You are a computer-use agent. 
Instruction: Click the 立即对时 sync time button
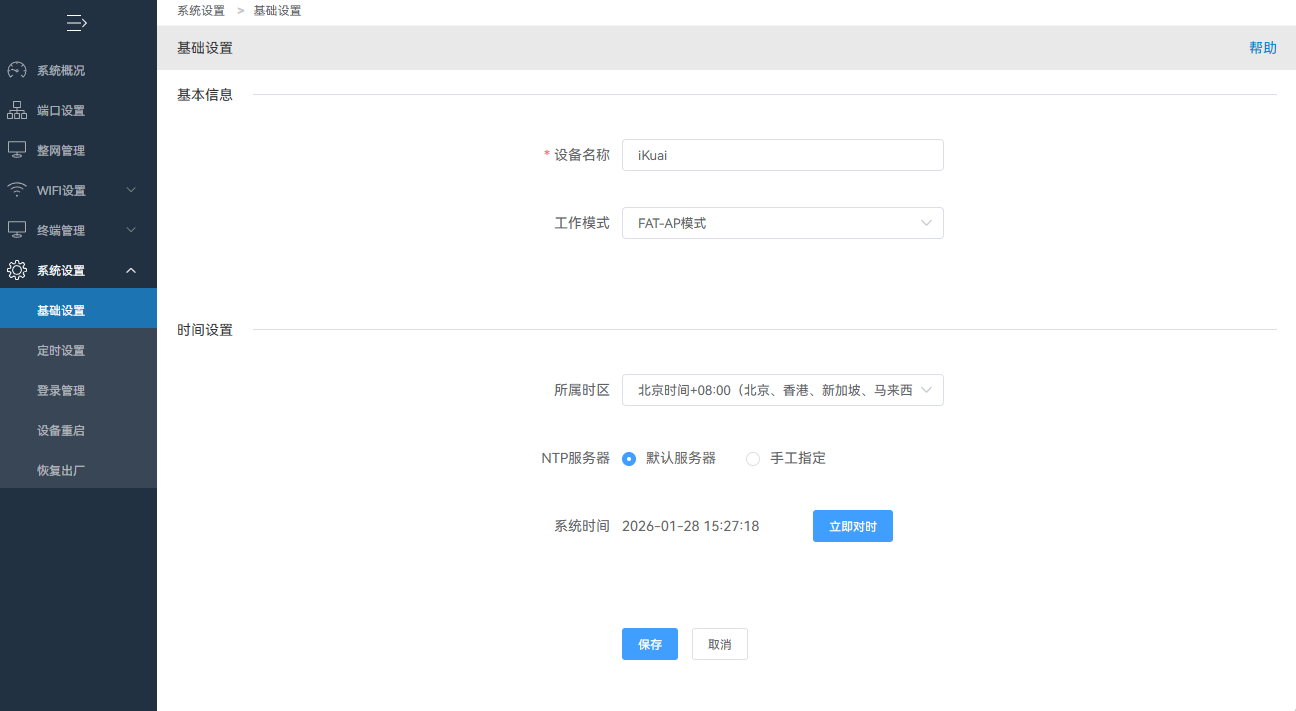(x=853, y=526)
